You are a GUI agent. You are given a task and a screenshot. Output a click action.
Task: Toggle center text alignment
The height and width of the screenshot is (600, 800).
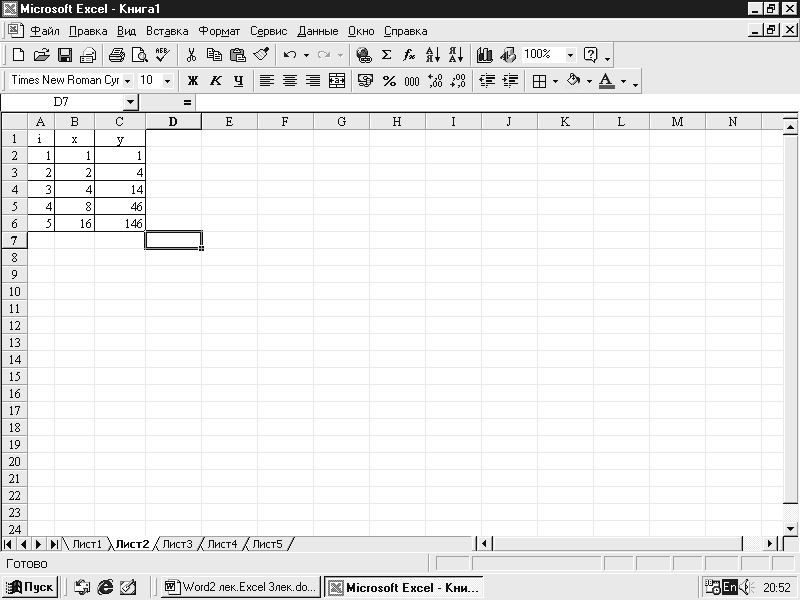click(290, 81)
